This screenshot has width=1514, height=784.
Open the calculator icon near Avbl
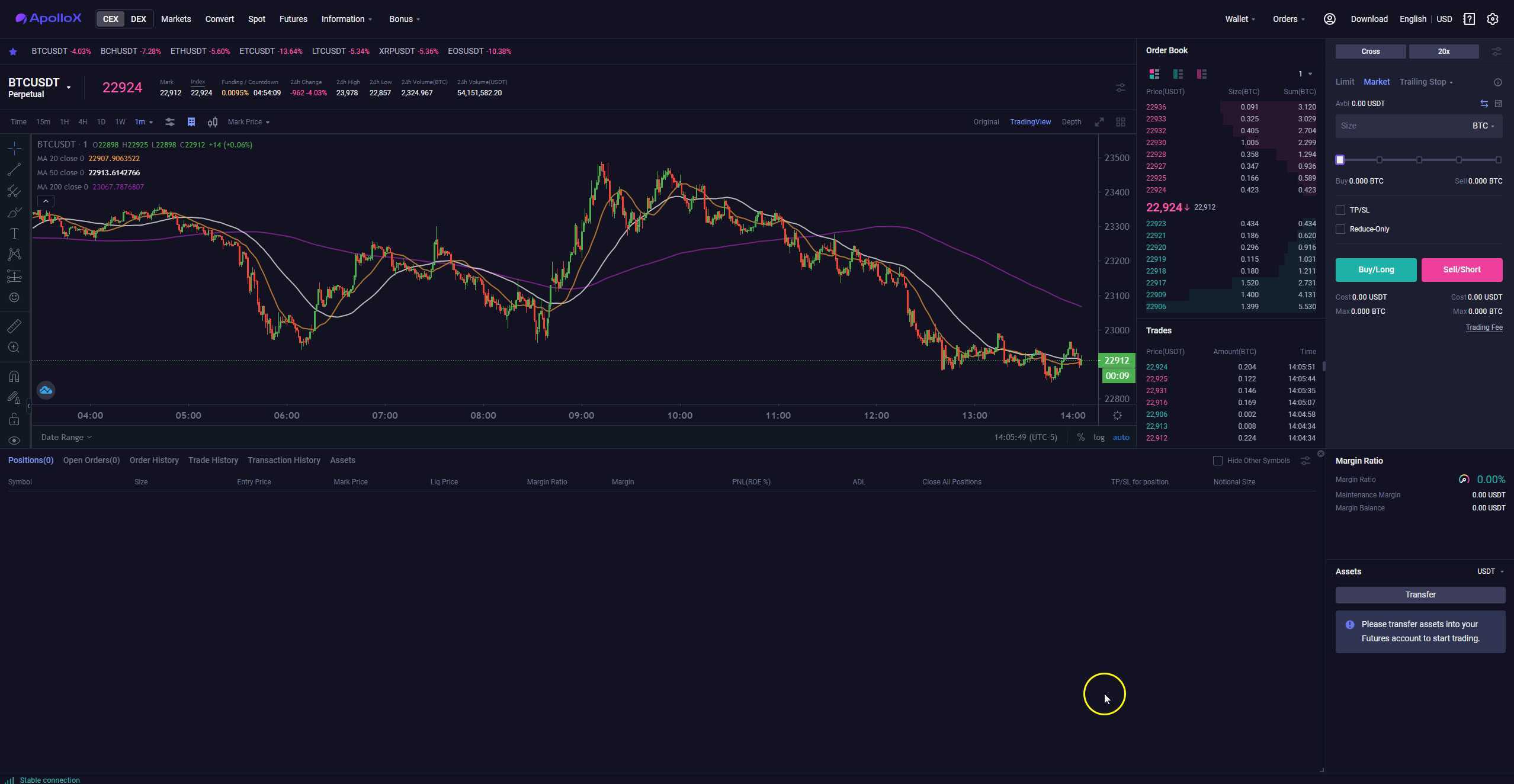click(1498, 104)
